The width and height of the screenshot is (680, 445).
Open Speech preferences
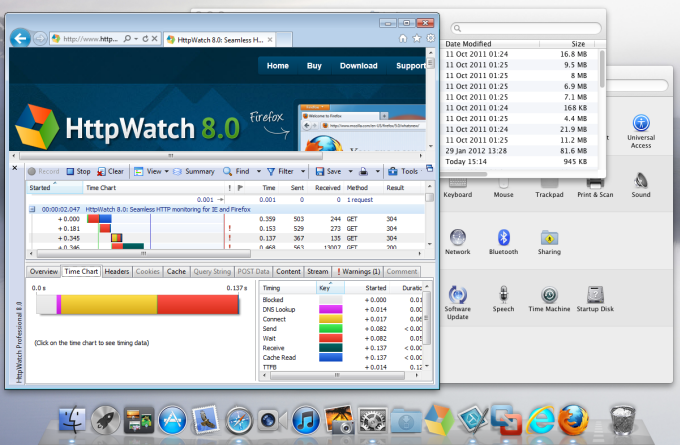[503, 299]
